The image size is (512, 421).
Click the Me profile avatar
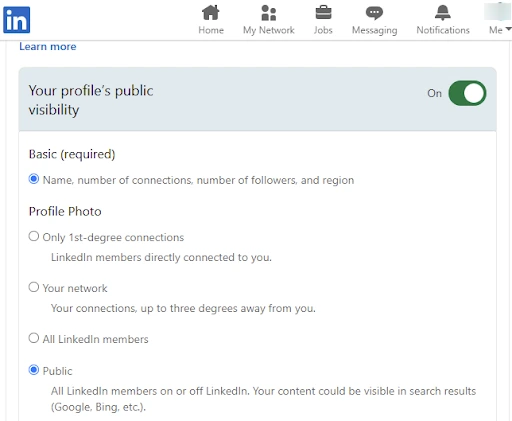[x=498, y=11]
